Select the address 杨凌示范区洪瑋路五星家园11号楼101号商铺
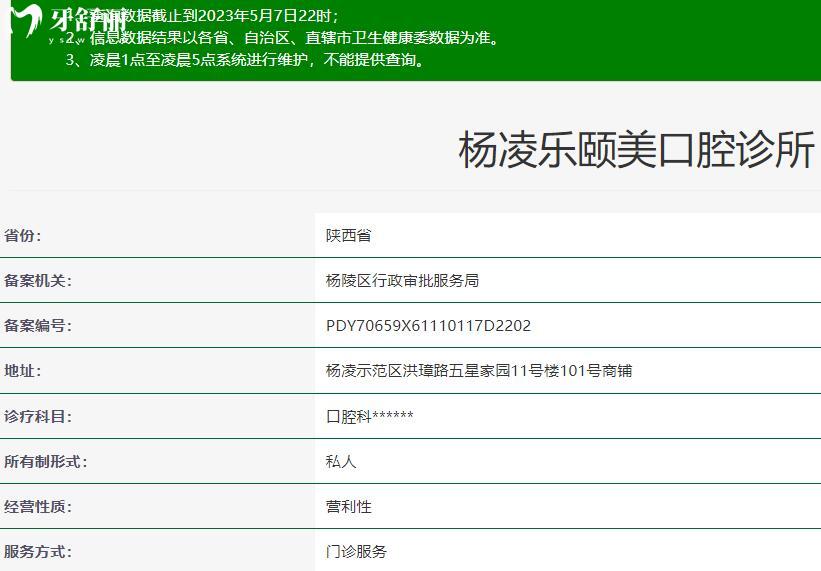The width and height of the screenshot is (821, 571). click(x=479, y=371)
